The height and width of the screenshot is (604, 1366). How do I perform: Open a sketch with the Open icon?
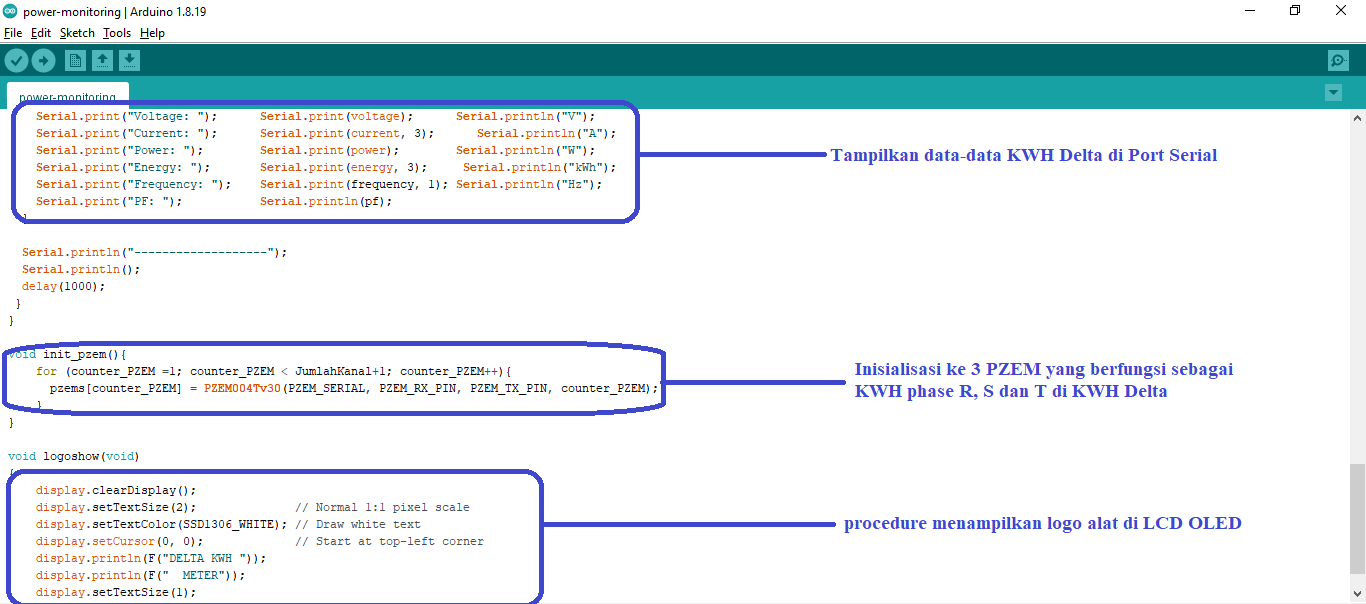tap(102, 61)
